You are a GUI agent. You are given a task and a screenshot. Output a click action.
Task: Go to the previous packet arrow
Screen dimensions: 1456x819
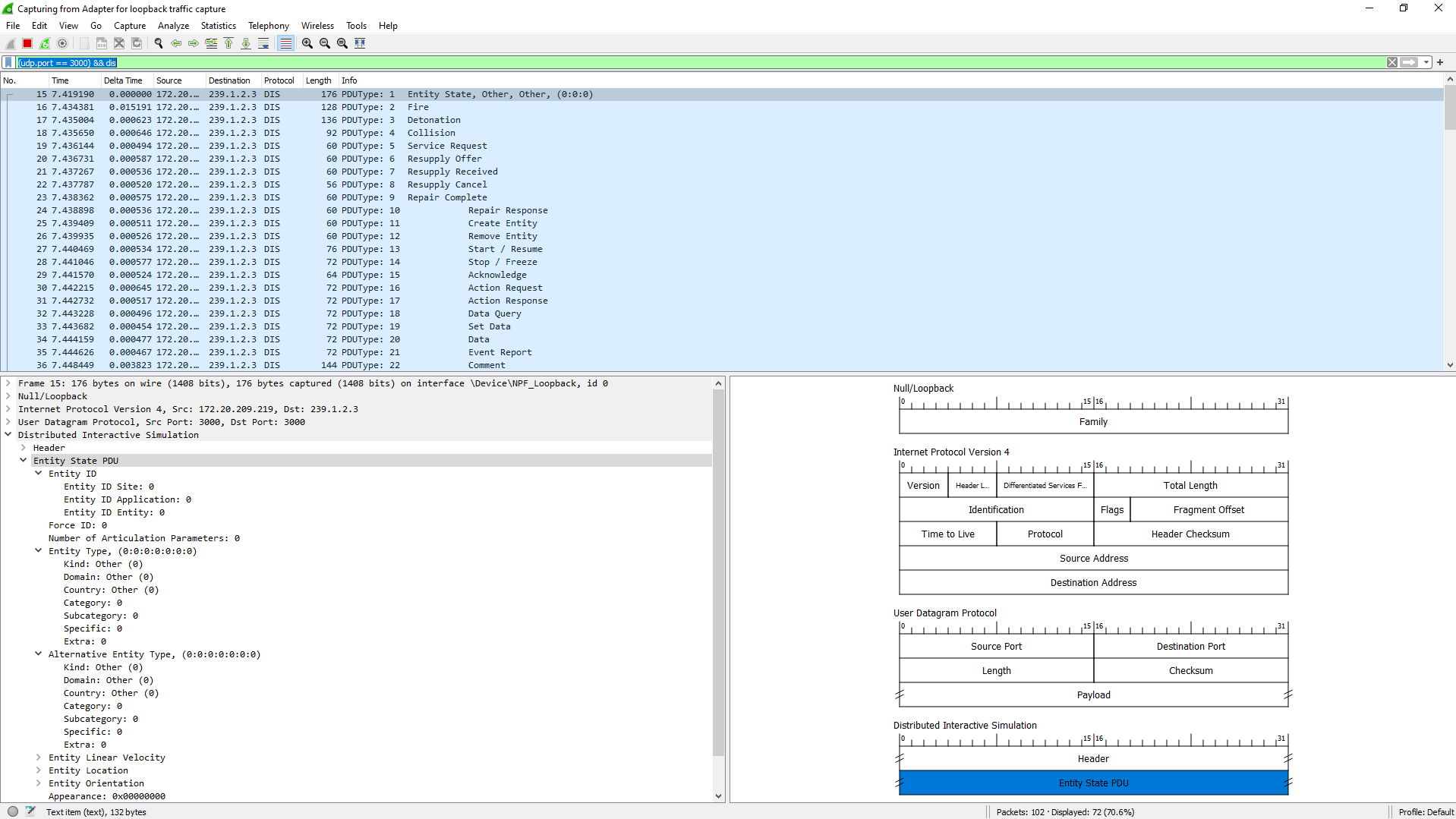[176, 43]
